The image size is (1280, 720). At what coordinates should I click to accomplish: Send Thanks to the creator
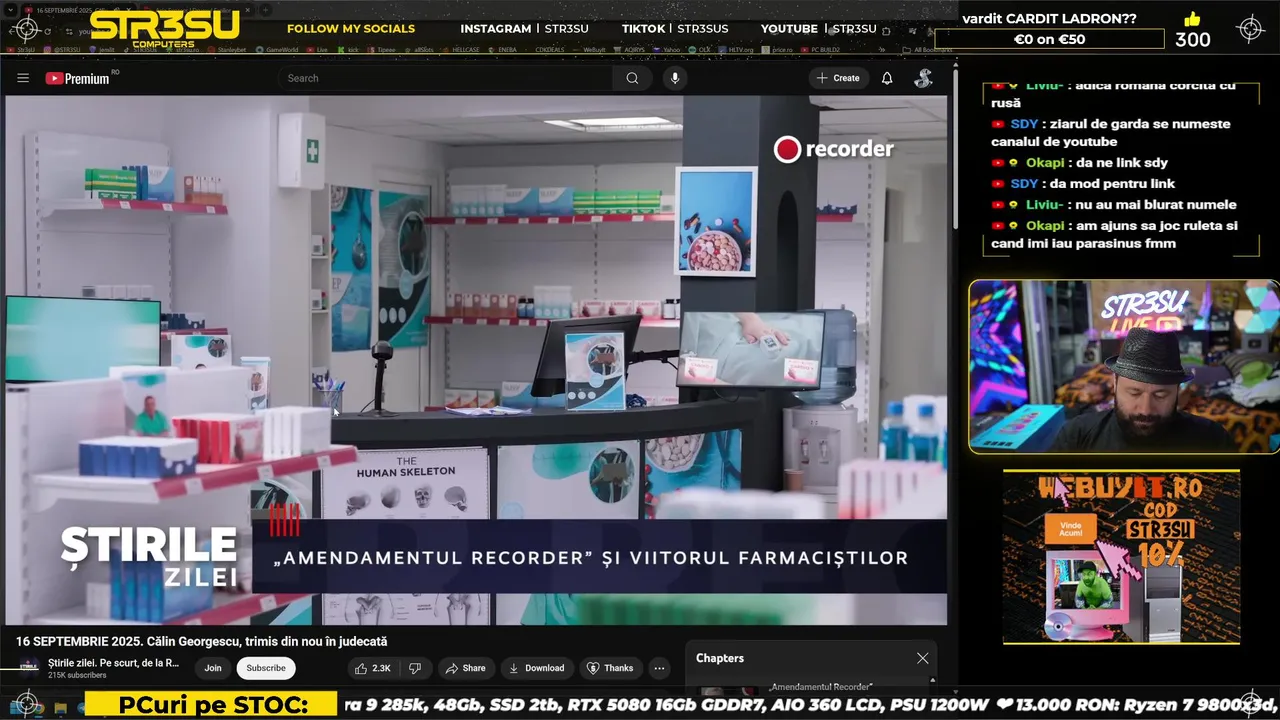coord(610,668)
